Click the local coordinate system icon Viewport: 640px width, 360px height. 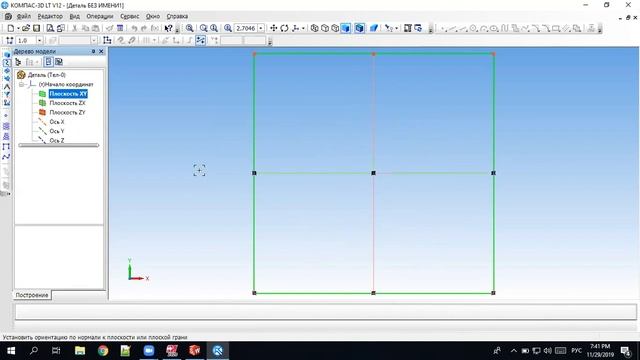click(x=107, y=40)
